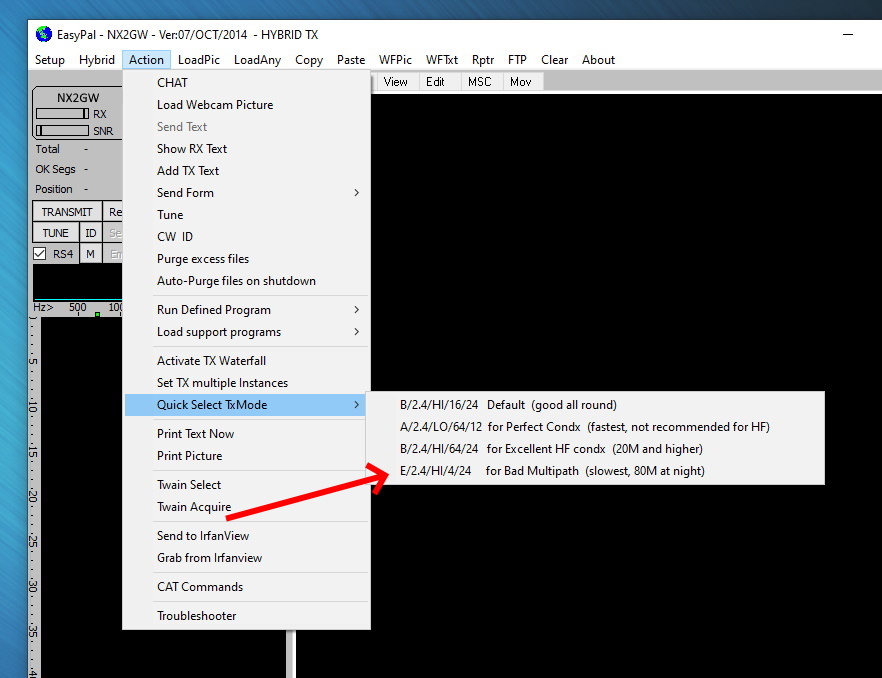The width and height of the screenshot is (882, 678).
Task: Open the Setup menu
Action: [x=50, y=60]
